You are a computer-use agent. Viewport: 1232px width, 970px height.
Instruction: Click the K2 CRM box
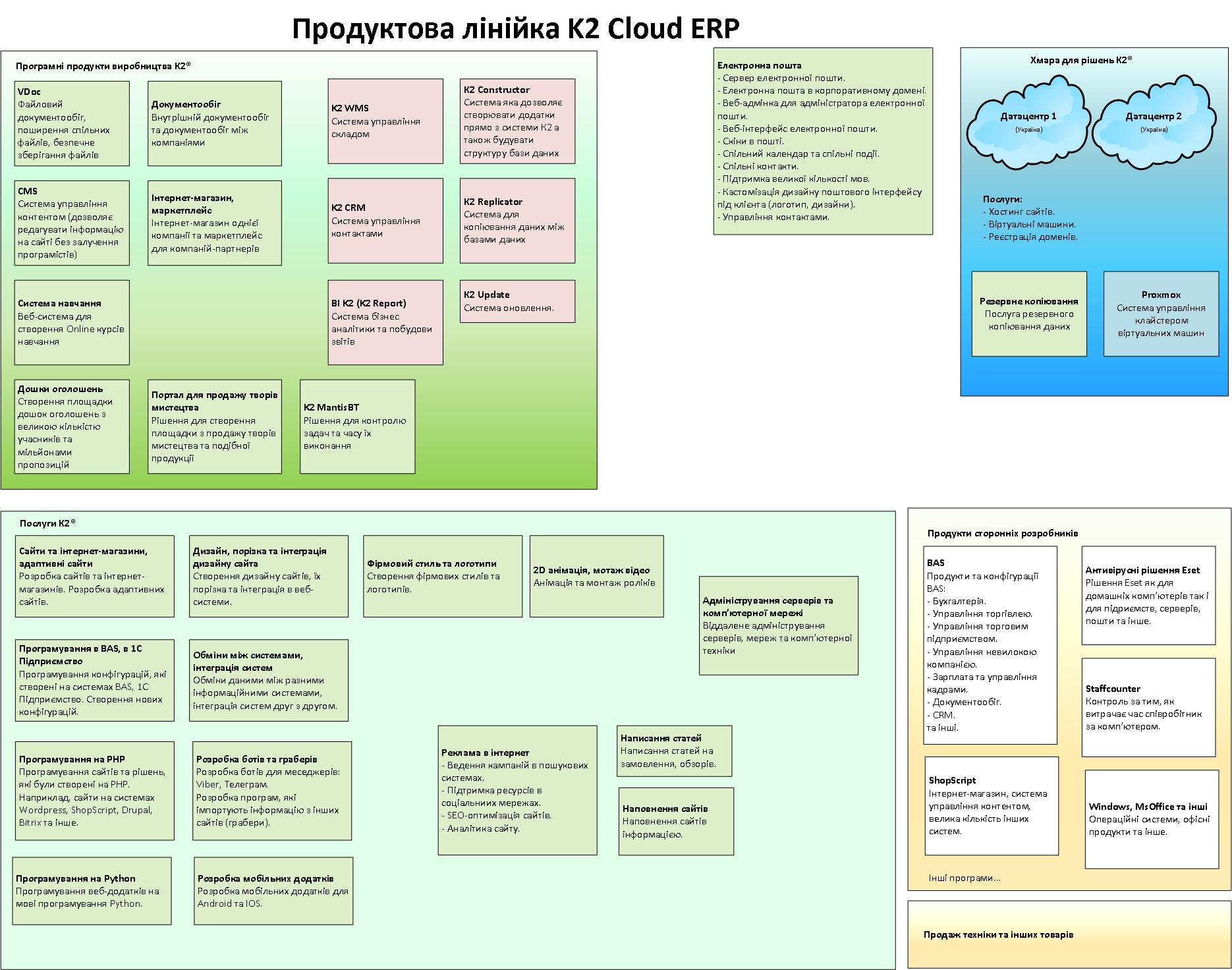coord(385,221)
